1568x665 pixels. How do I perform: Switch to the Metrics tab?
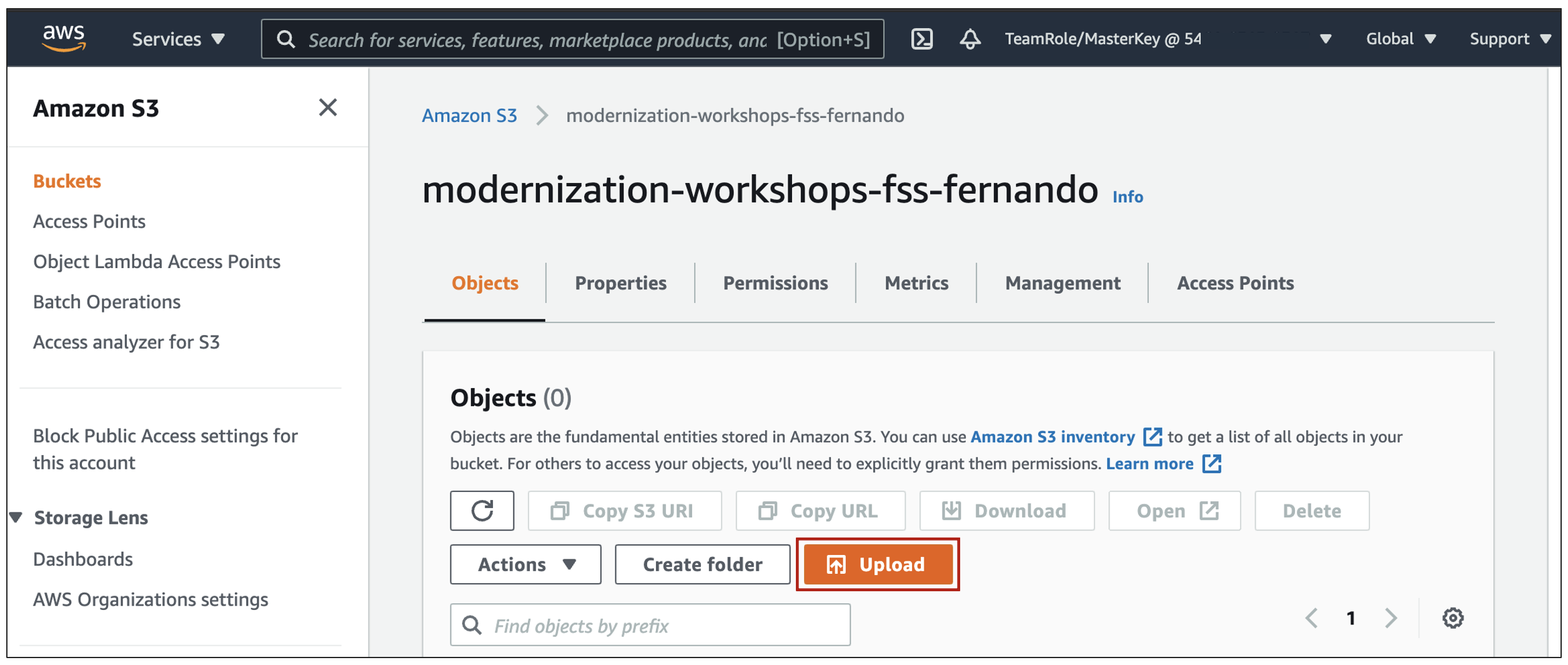click(x=916, y=283)
